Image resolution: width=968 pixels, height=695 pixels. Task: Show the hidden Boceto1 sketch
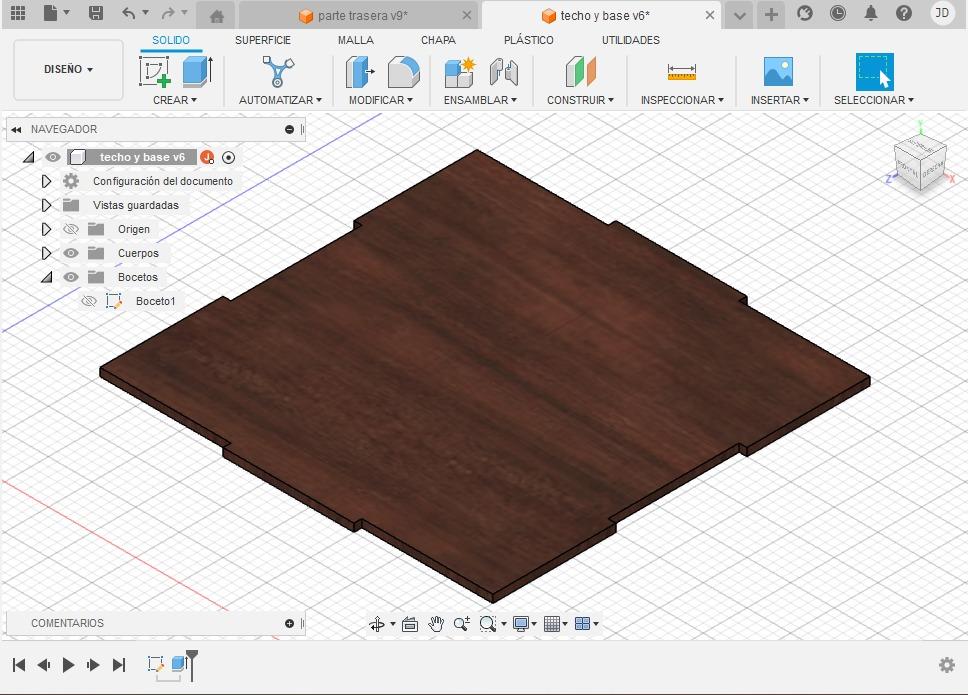(90, 301)
